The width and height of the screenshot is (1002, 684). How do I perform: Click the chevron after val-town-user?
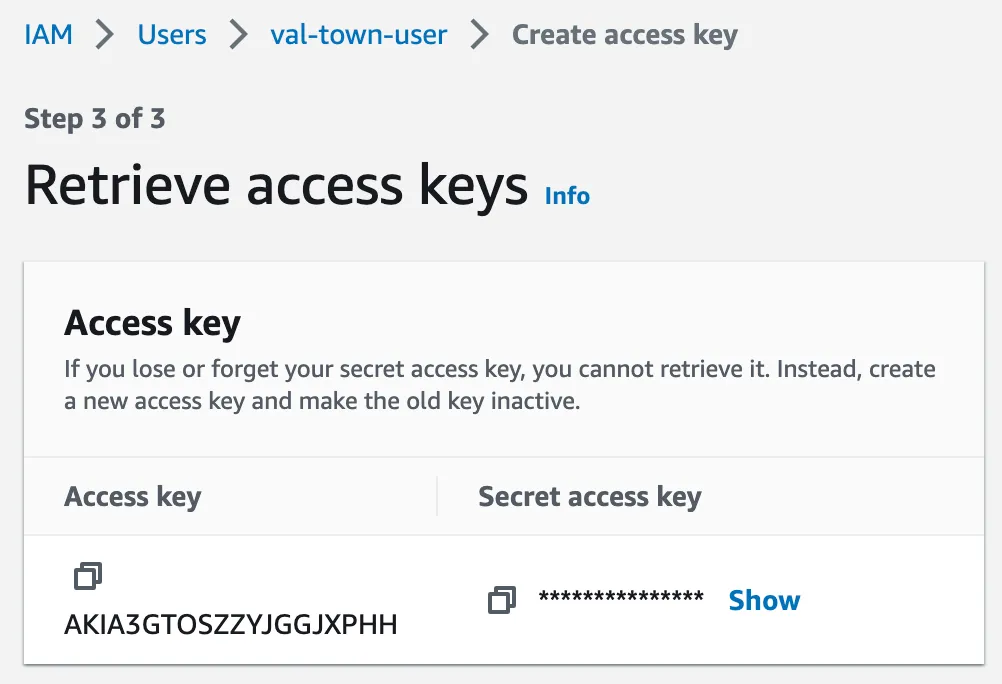[480, 35]
